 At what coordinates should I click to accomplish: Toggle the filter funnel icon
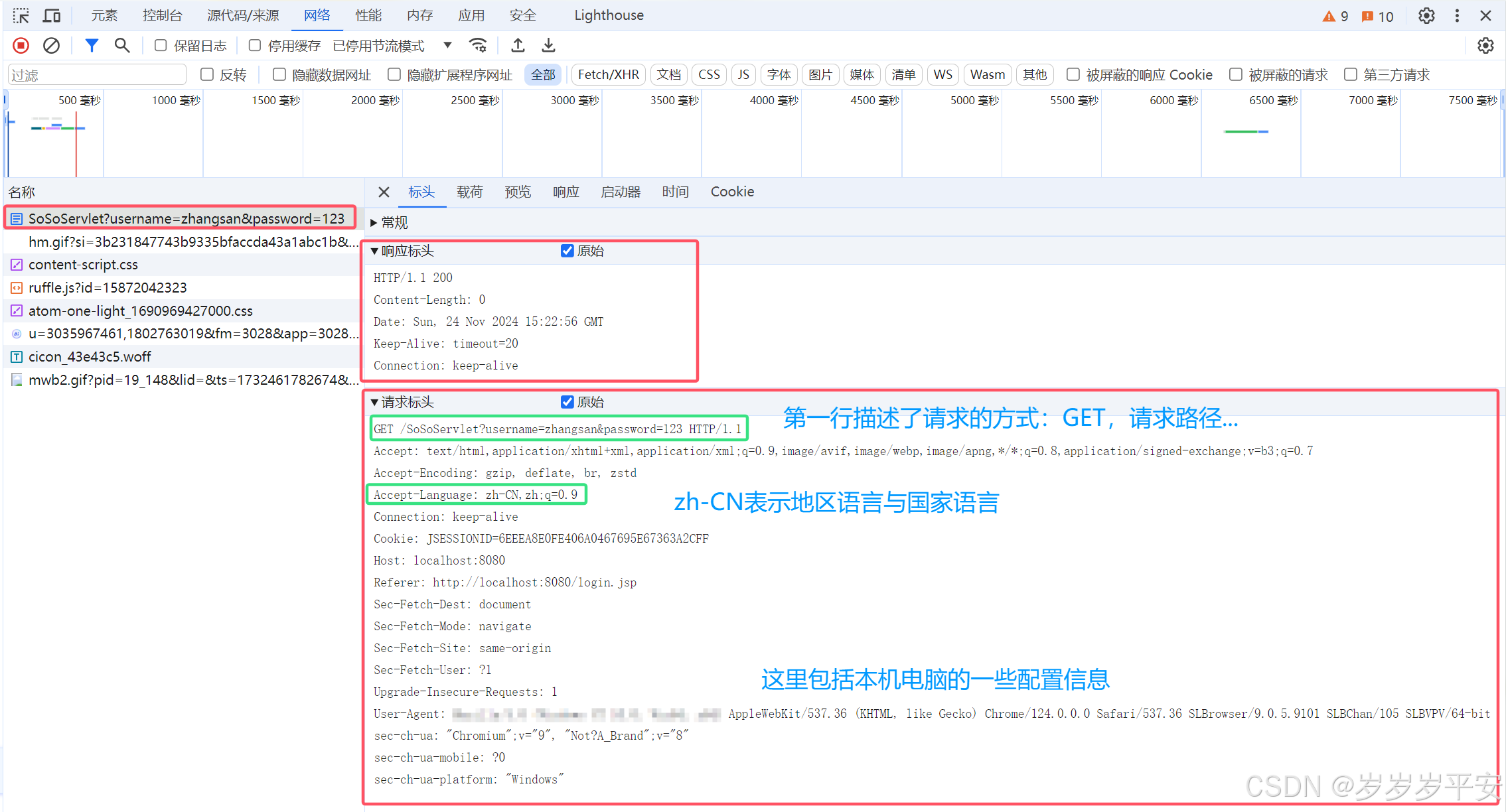[92, 45]
